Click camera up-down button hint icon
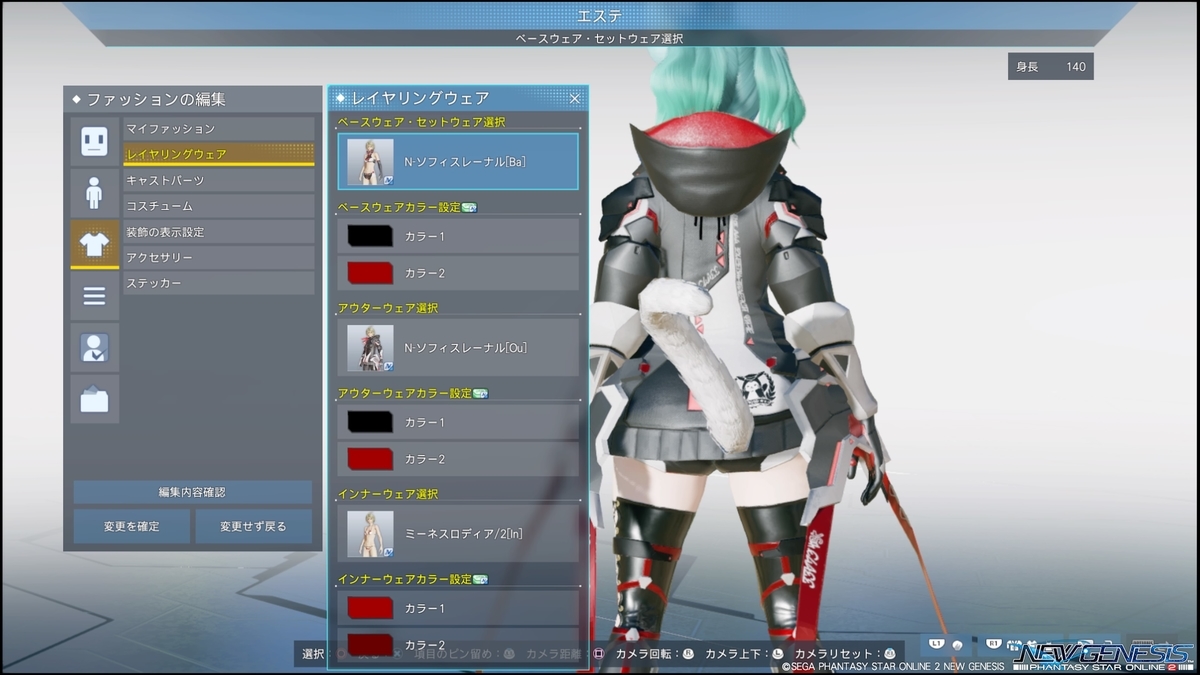Image resolution: width=1200 pixels, height=675 pixels. coord(777,654)
